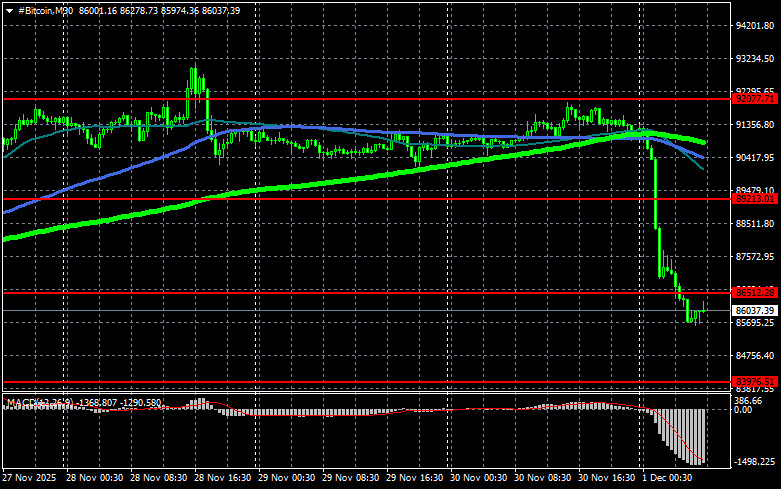Click the 28 Nov 16:30 time label
This screenshot has height=489, width=781.
tap(223, 478)
